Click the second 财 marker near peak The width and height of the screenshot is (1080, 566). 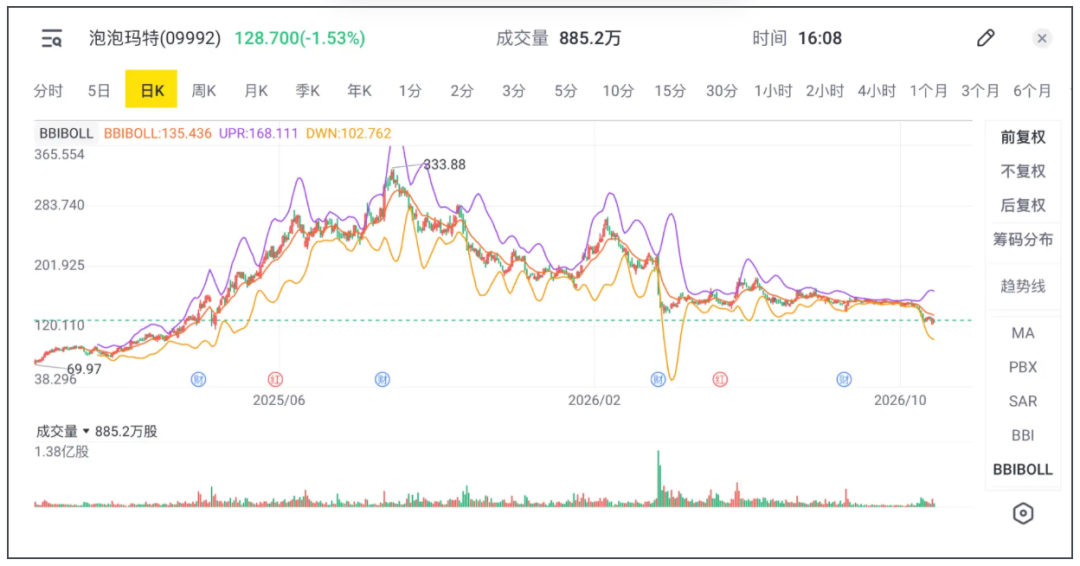coord(382,379)
